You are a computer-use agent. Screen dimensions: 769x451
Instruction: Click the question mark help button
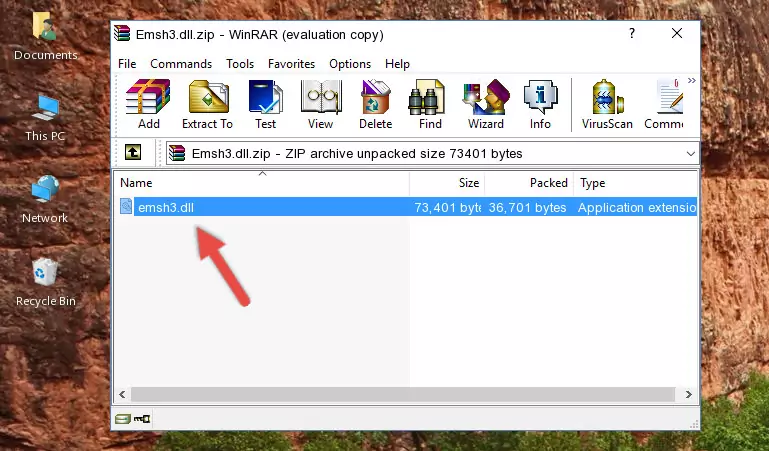tap(632, 33)
